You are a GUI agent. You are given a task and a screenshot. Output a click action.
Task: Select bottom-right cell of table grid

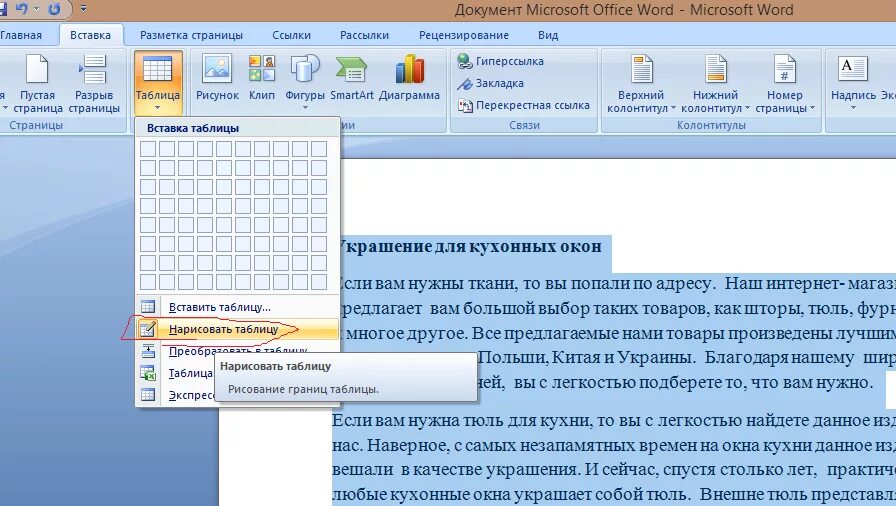(319, 282)
